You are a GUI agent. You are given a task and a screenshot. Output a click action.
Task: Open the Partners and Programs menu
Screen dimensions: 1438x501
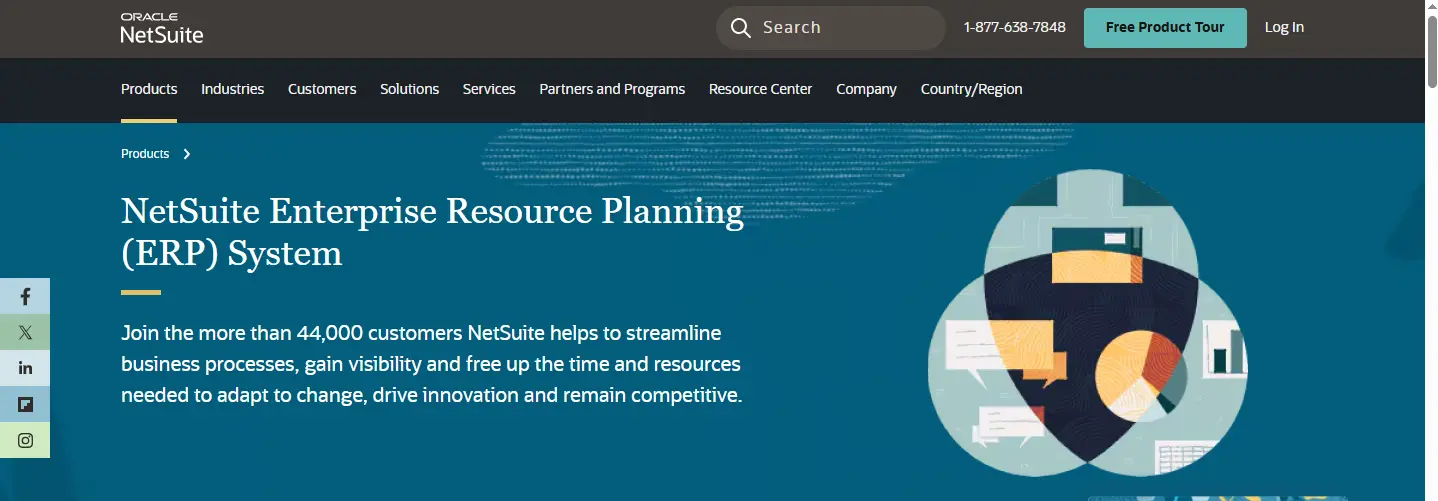pyautogui.click(x=612, y=89)
